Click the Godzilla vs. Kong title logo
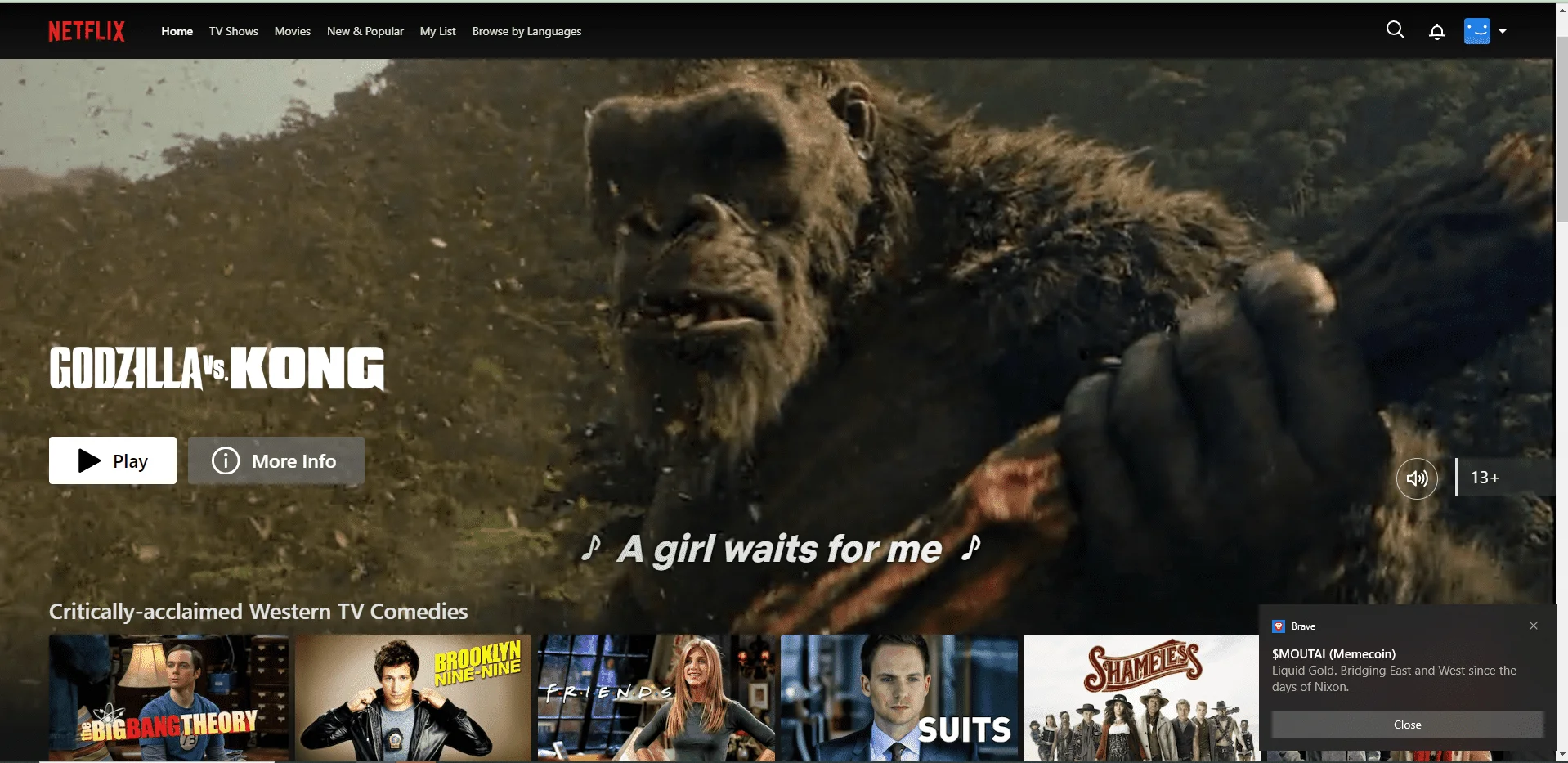 (217, 368)
